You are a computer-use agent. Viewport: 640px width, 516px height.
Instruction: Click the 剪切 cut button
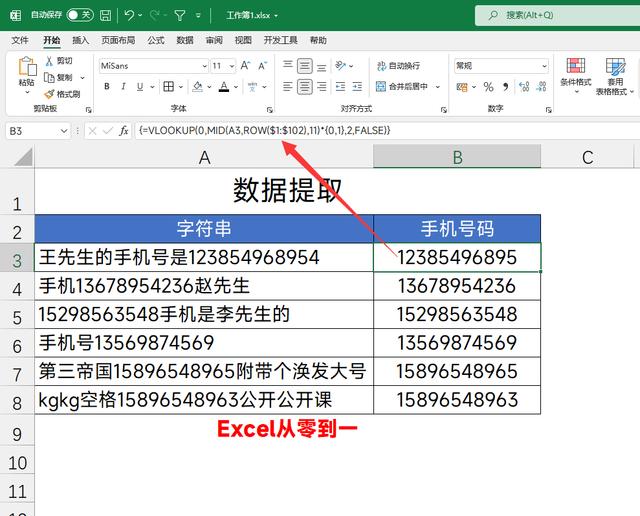click(x=58, y=61)
